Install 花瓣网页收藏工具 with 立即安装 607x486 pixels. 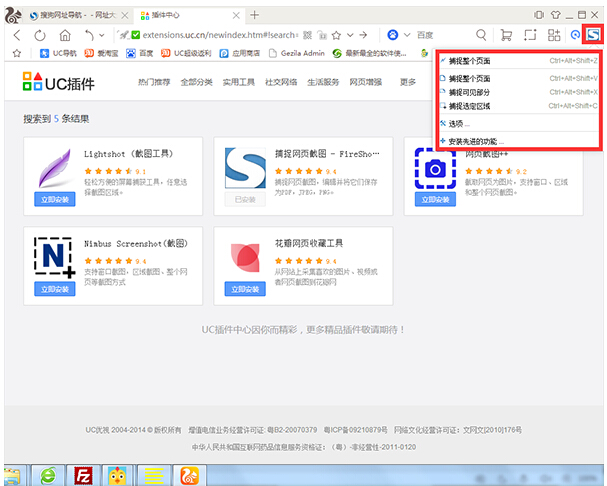point(245,289)
